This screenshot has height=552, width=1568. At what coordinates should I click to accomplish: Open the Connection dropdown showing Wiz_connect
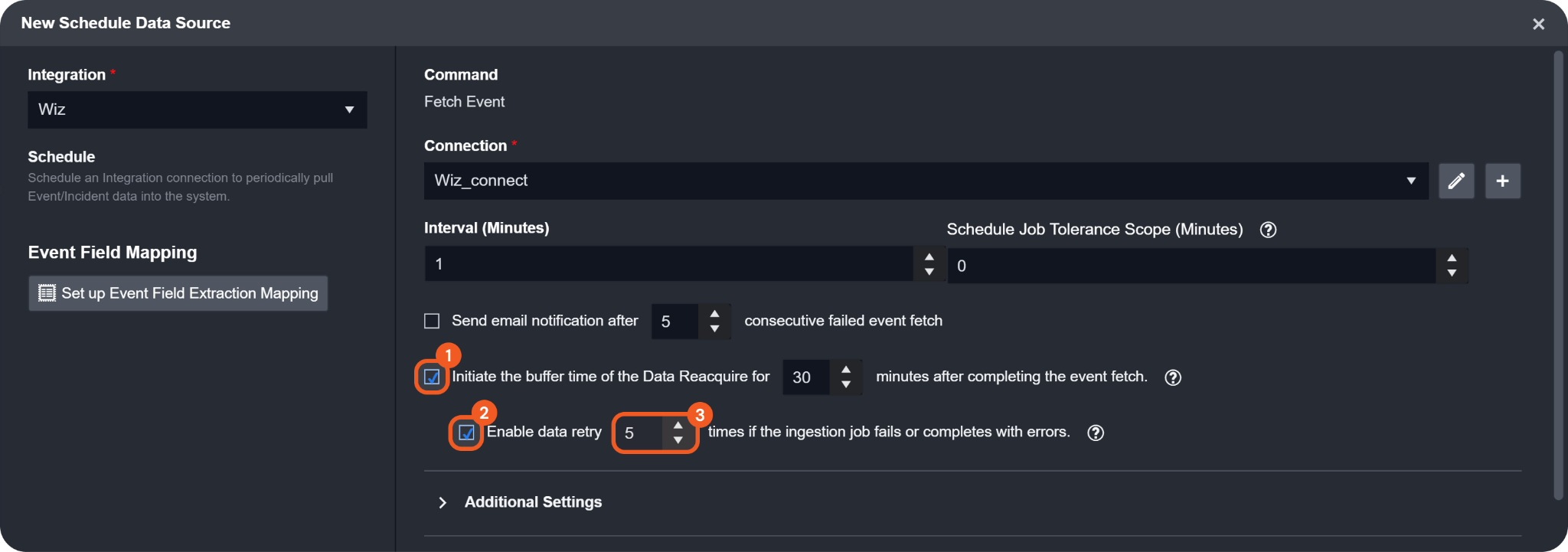tap(925, 181)
